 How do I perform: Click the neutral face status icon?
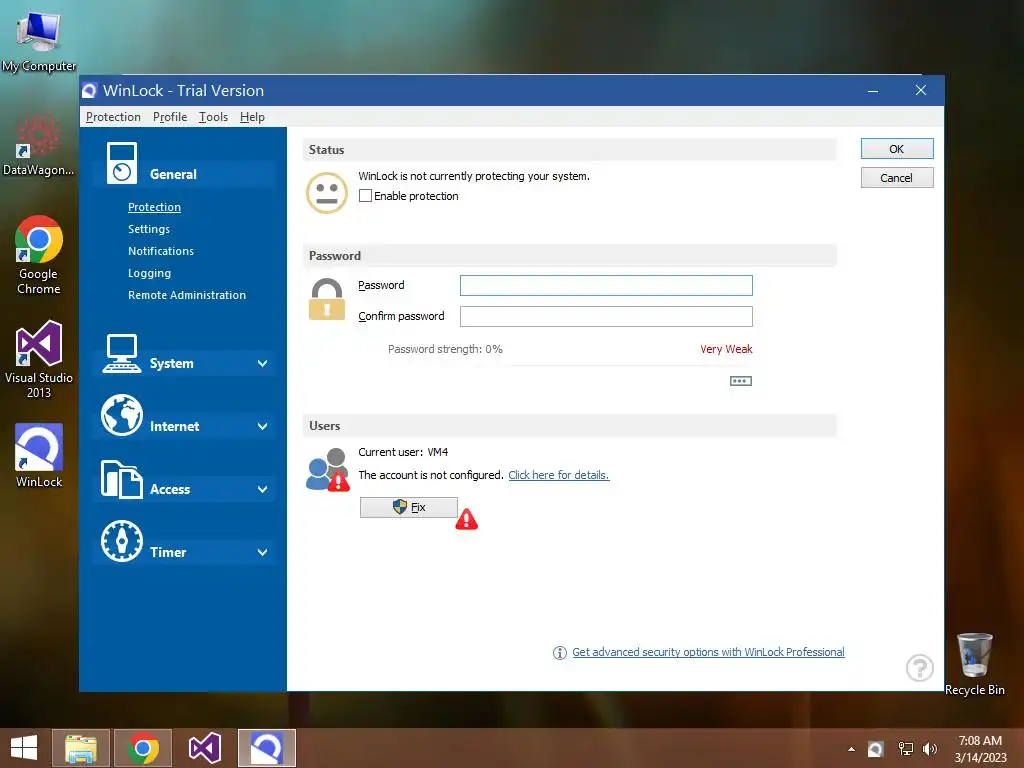click(327, 193)
